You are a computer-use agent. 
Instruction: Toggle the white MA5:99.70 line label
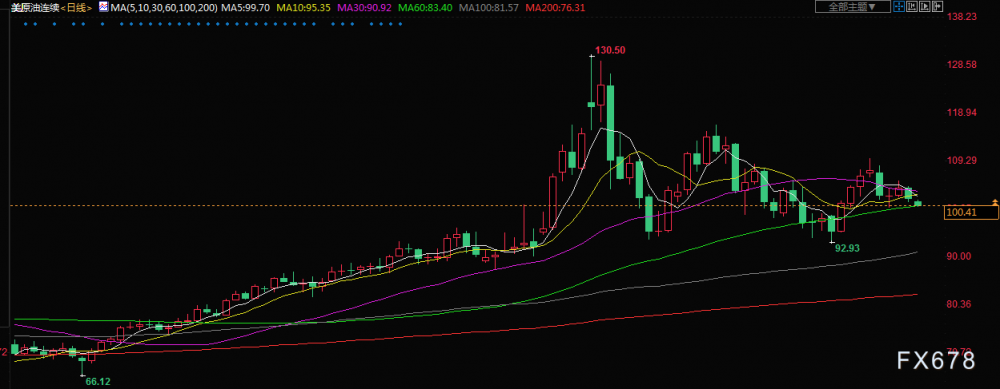coord(246,8)
